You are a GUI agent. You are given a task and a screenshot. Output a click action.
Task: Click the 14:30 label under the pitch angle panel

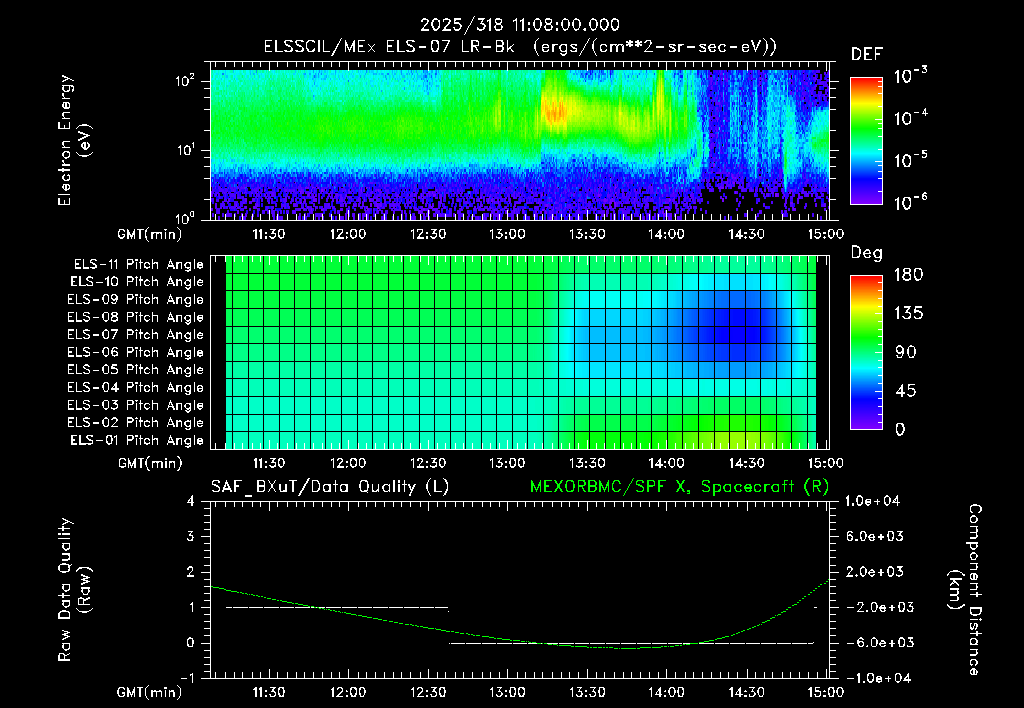click(746, 463)
